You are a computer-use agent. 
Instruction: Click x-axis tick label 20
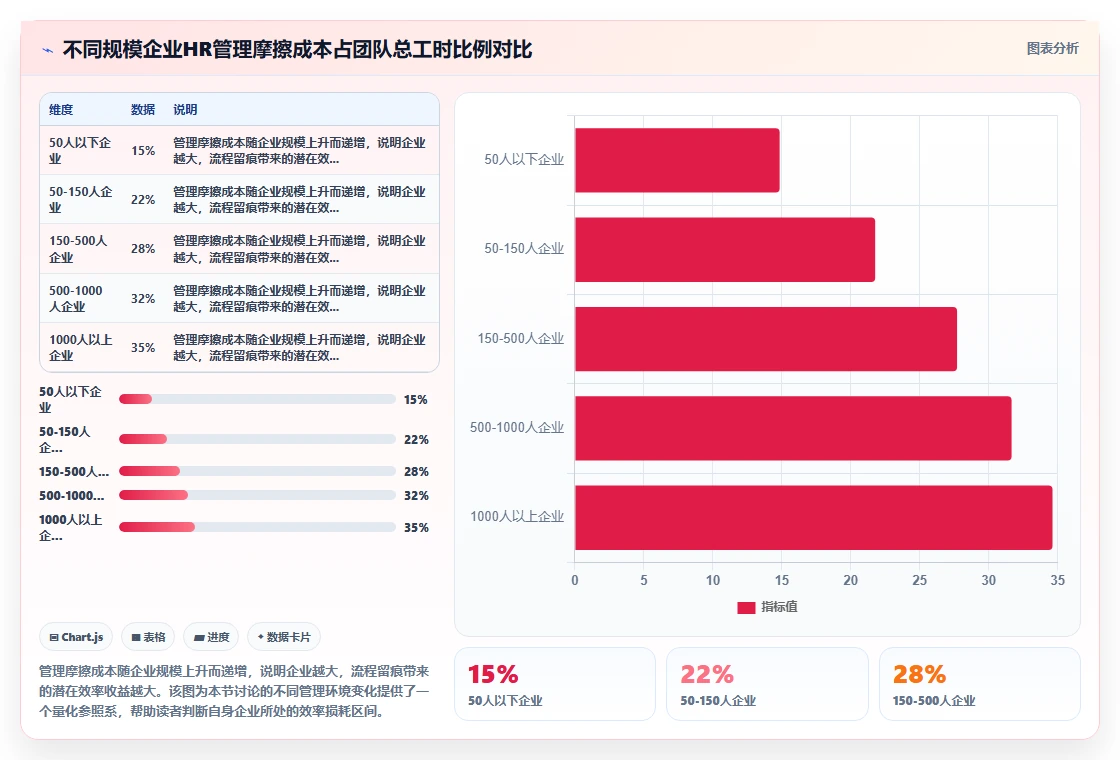850,581
